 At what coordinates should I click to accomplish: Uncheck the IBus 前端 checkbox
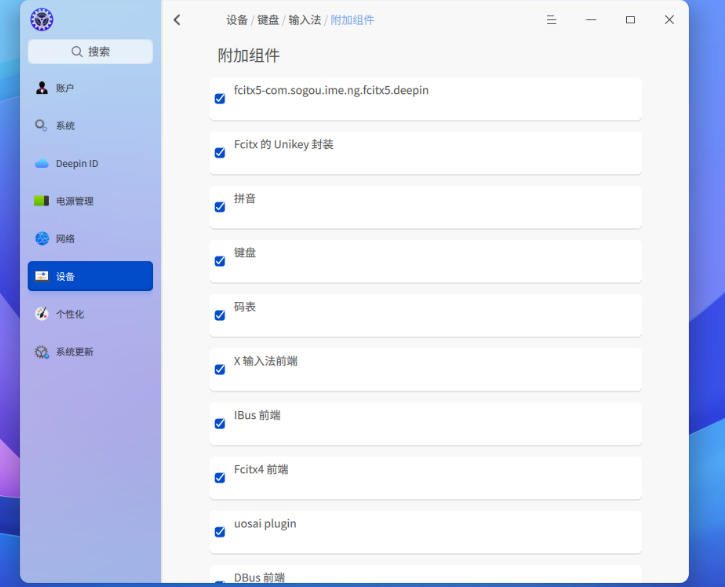(220, 423)
